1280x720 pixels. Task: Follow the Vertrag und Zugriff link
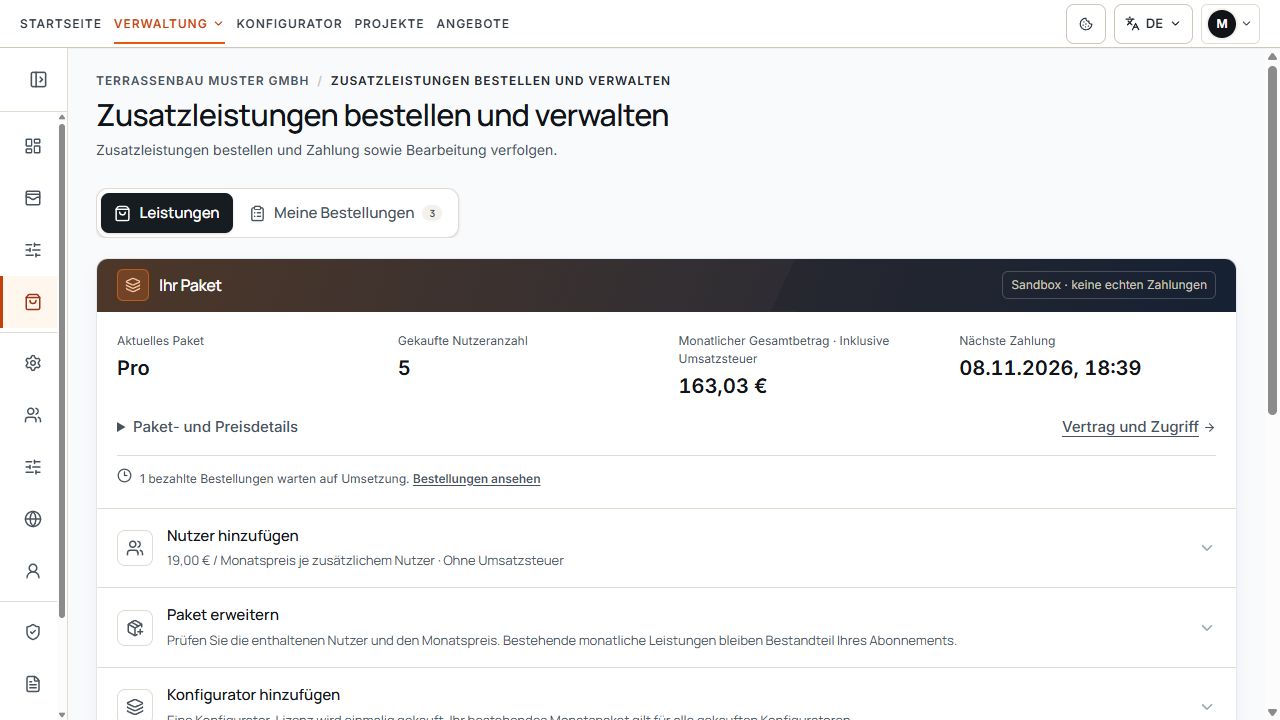click(x=1139, y=427)
